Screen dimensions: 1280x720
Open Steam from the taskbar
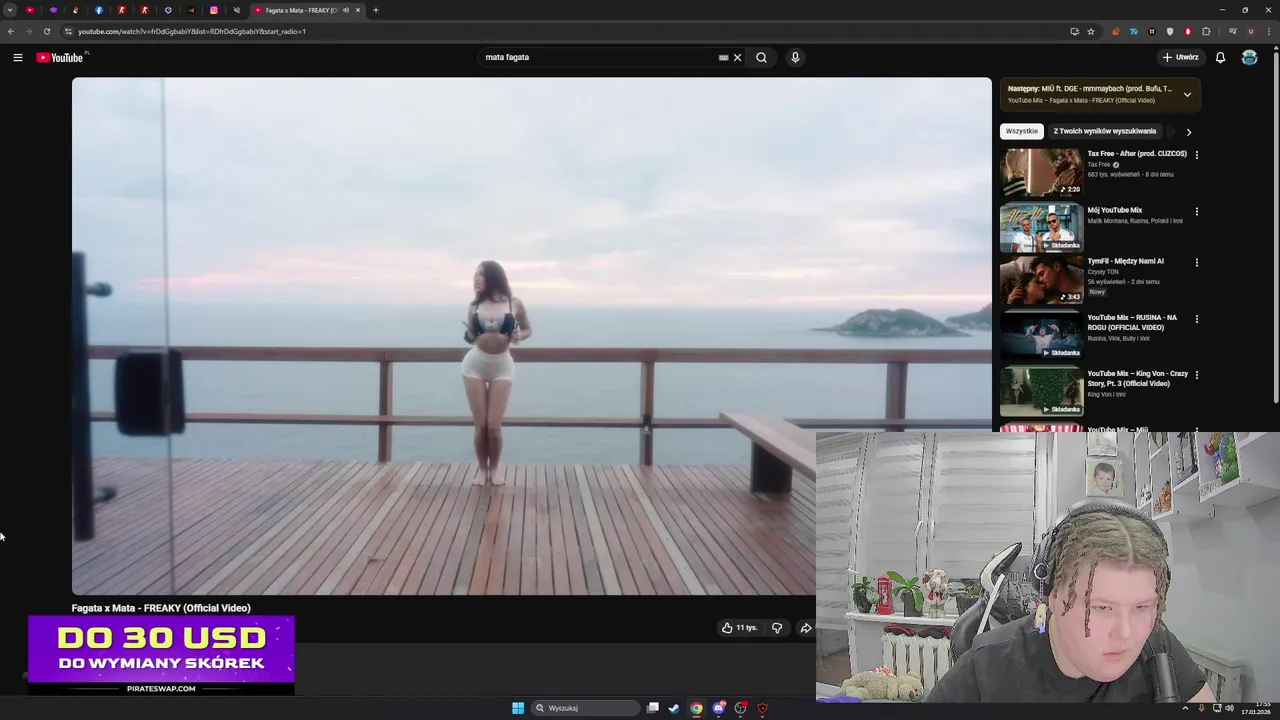[674, 708]
